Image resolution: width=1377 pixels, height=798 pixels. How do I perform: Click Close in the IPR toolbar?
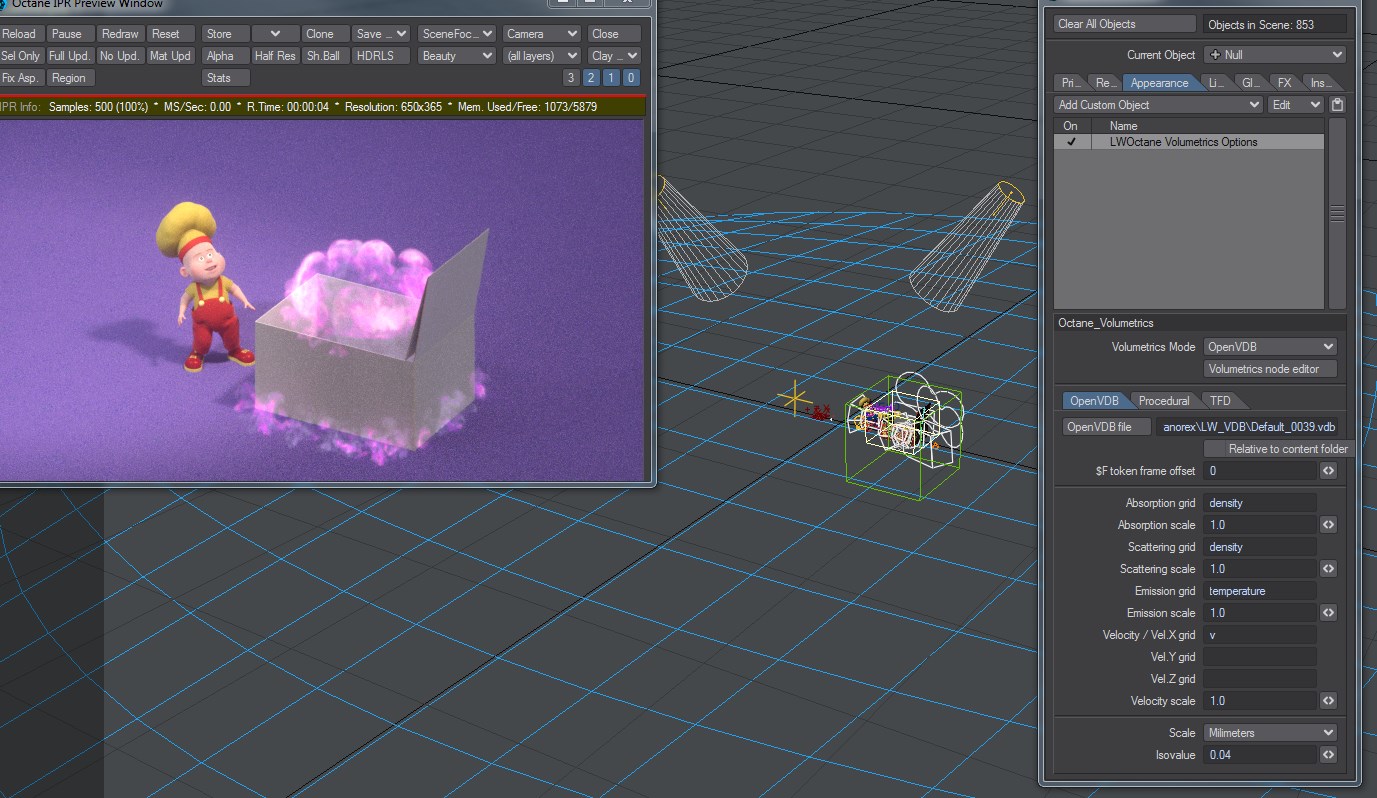click(614, 34)
